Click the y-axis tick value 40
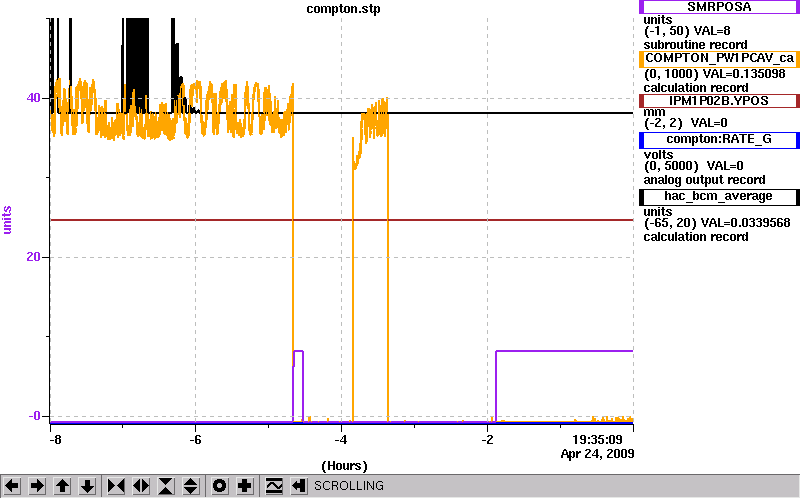Image resolution: width=800 pixels, height=498 pixels. tap(33, 97)
